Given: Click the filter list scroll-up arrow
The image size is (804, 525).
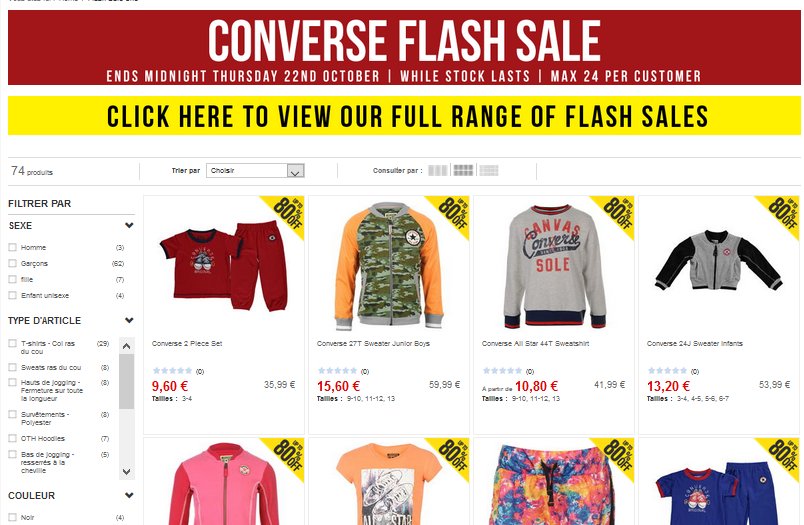Looking at the screenshot, I should [x=127, y=346].
